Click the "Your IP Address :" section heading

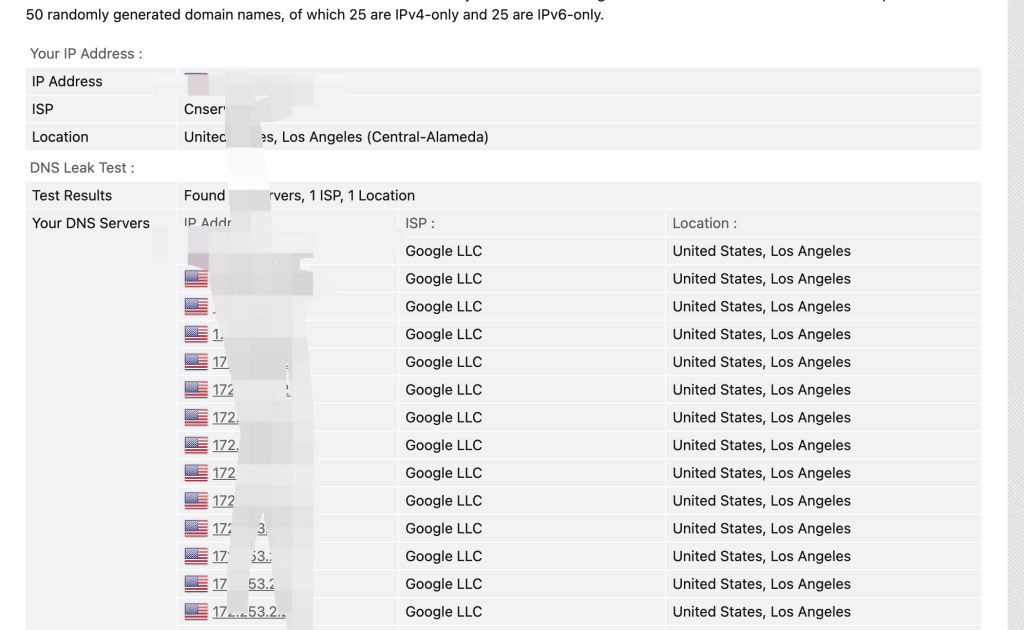coord(86,54)
